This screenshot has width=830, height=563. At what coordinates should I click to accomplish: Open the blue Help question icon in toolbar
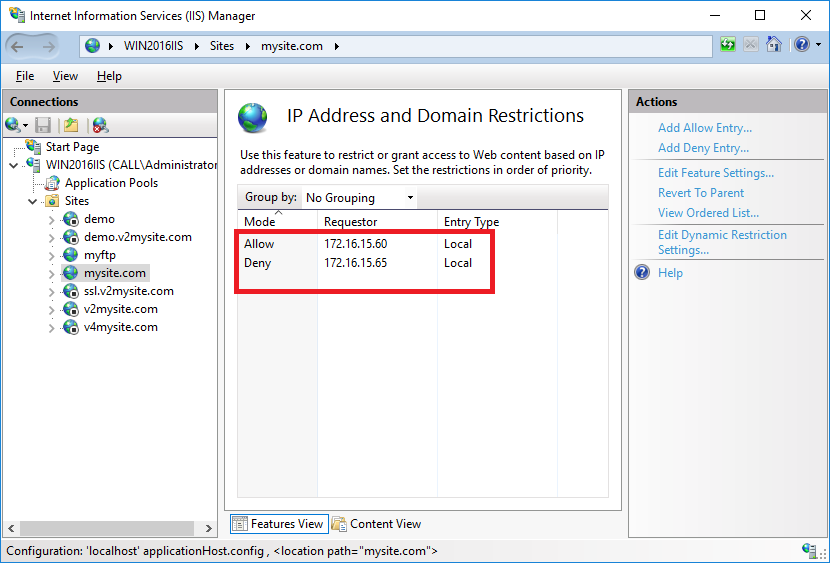pyautogui.click(x=802, y=44)
